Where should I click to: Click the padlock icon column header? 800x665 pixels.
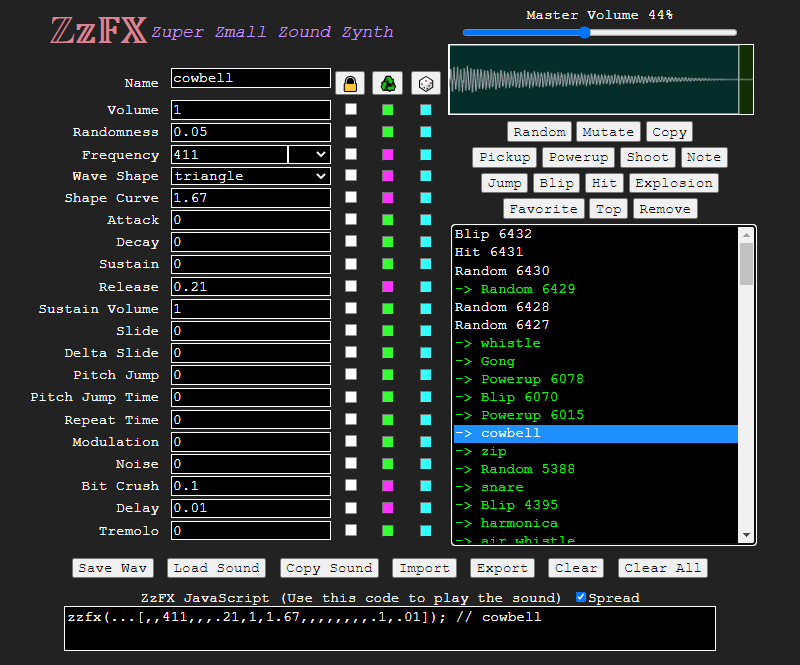pos(350,83)
